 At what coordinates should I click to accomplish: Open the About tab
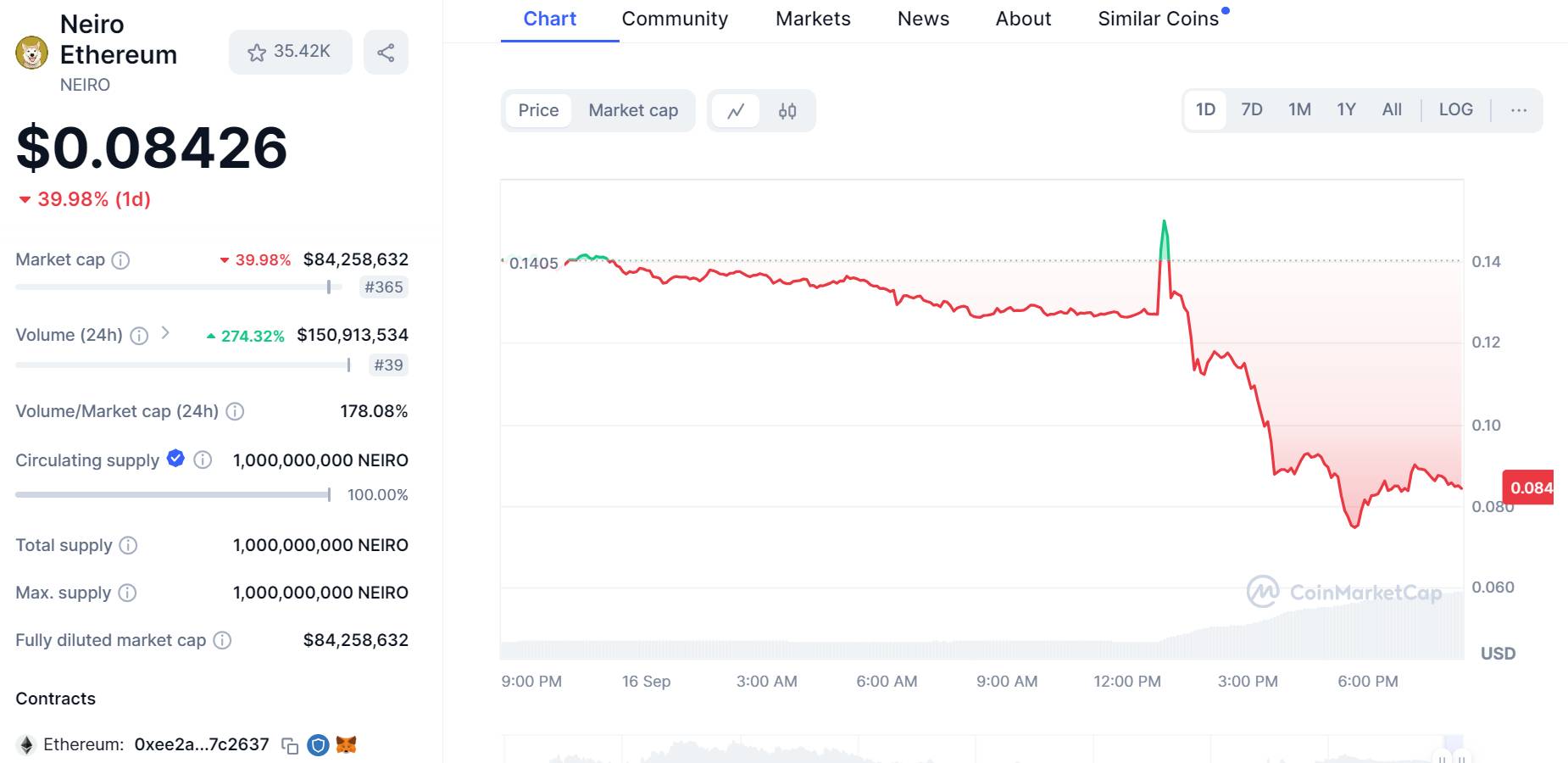tap(1023, 19)
